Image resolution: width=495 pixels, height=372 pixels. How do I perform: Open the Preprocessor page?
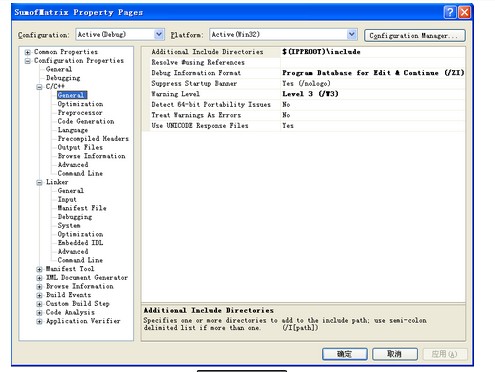pos(80,112)
